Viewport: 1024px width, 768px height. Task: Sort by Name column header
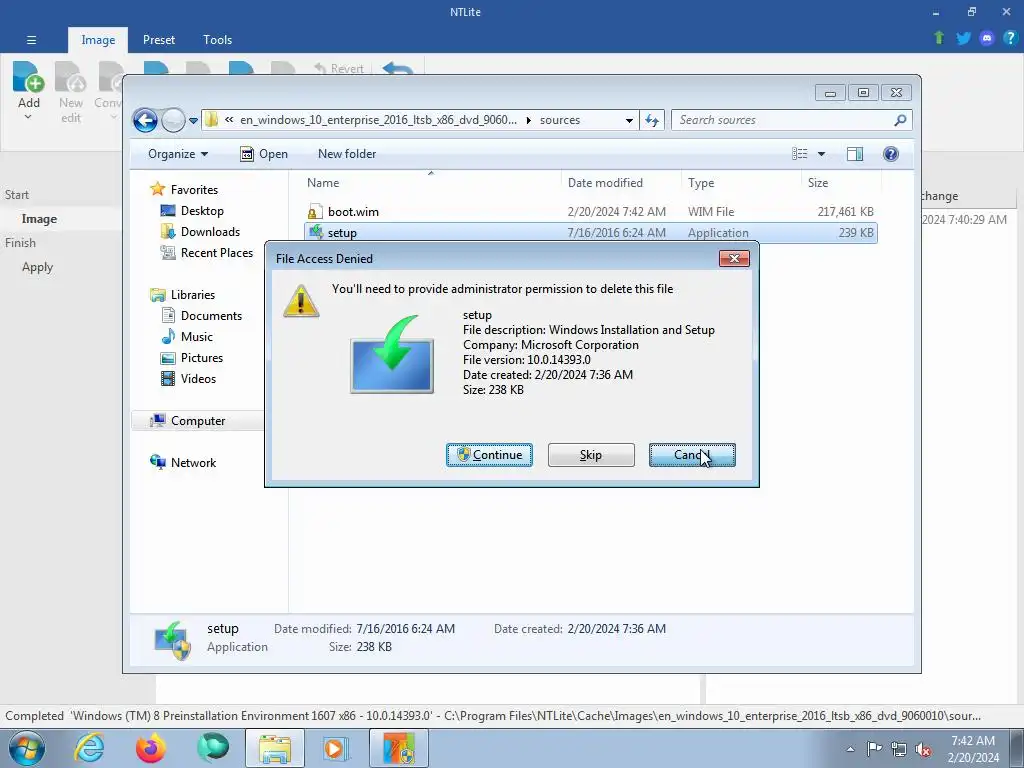tap(431, 183)
